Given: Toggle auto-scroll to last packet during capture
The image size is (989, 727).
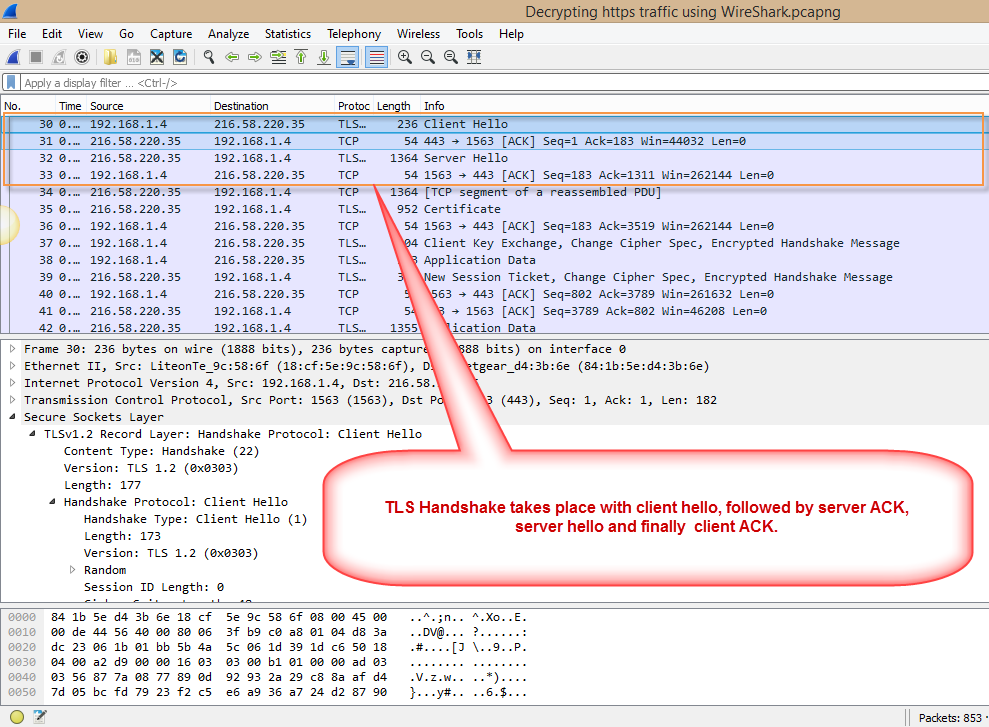Looking at the screenshot, I should click(x=348, y=57).
